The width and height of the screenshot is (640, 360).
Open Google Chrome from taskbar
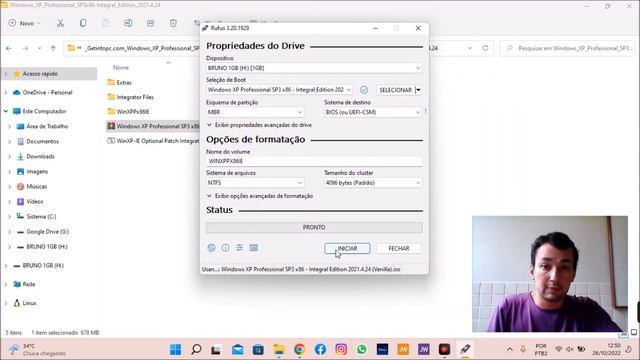(299, 349)
